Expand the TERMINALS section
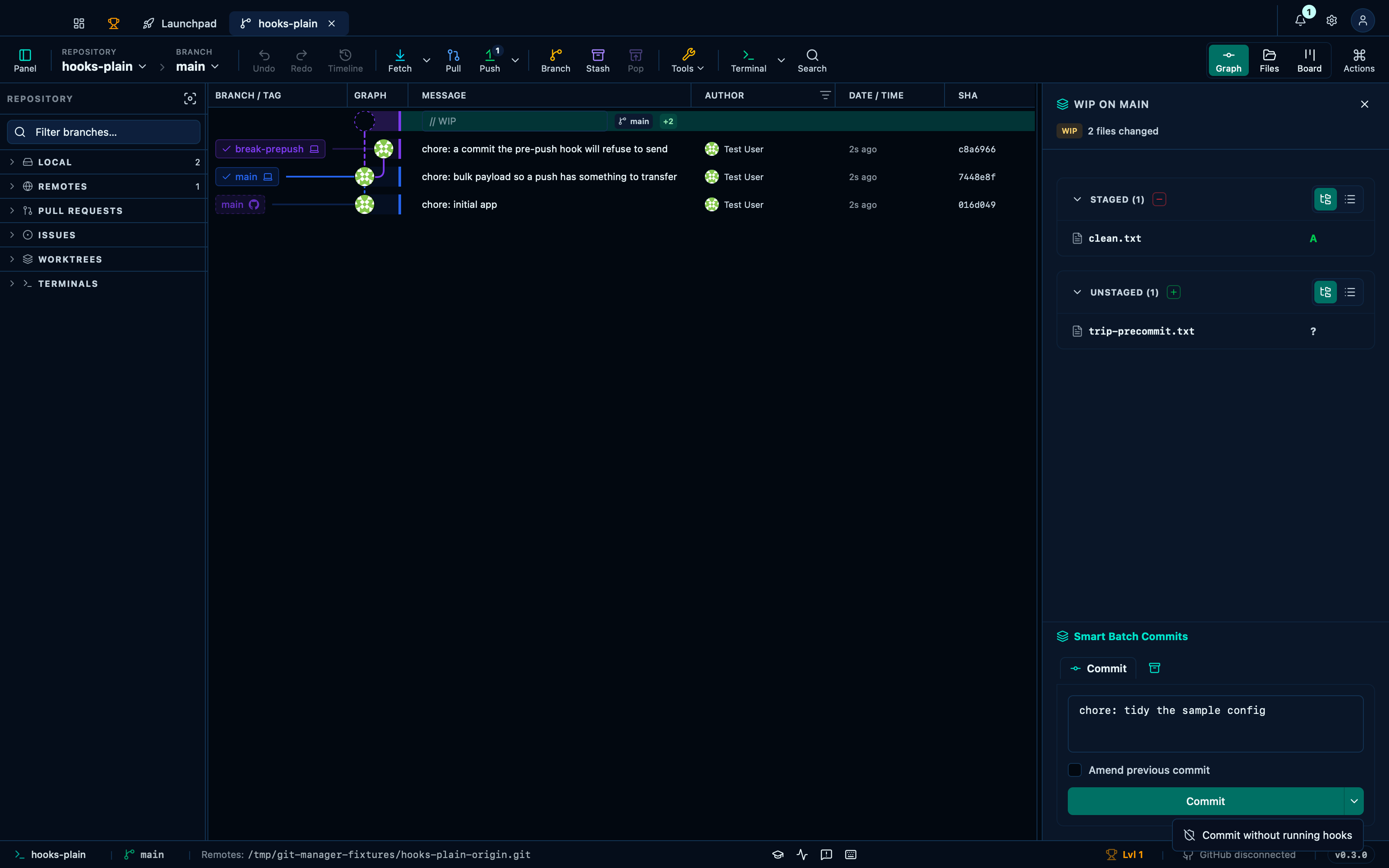 (104, 283)
